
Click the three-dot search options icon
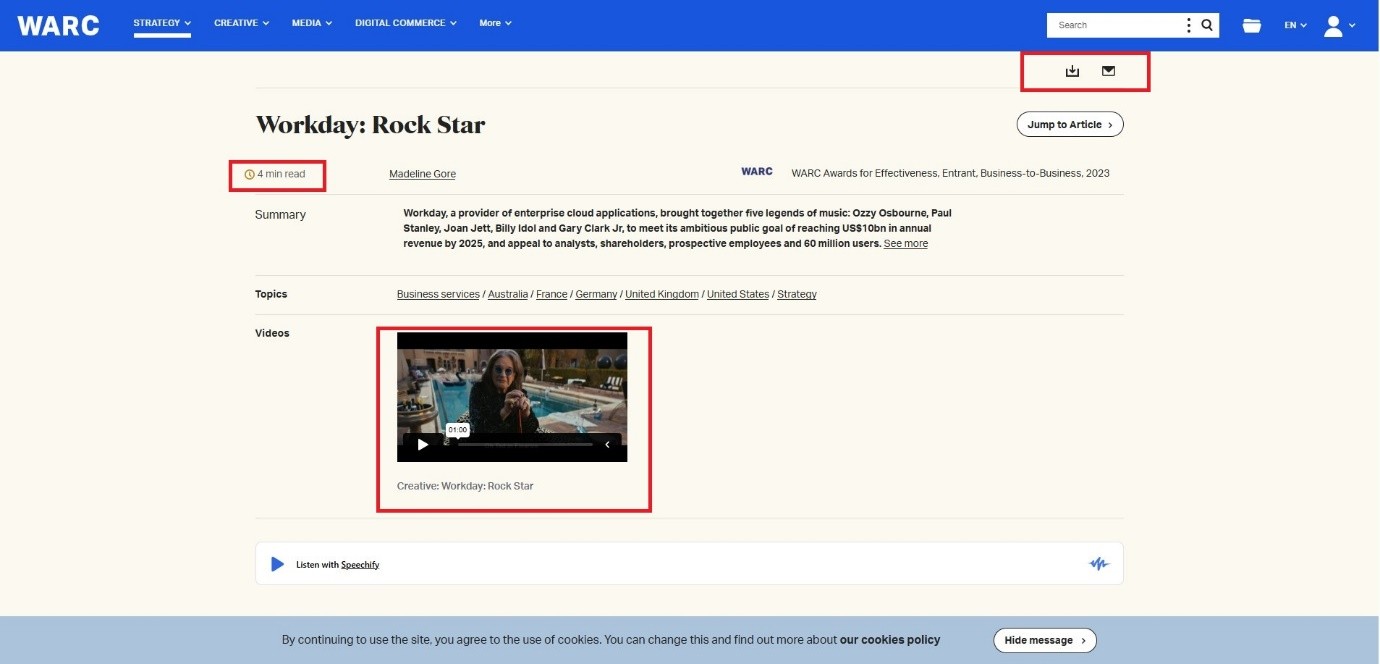coord(1188,25)
